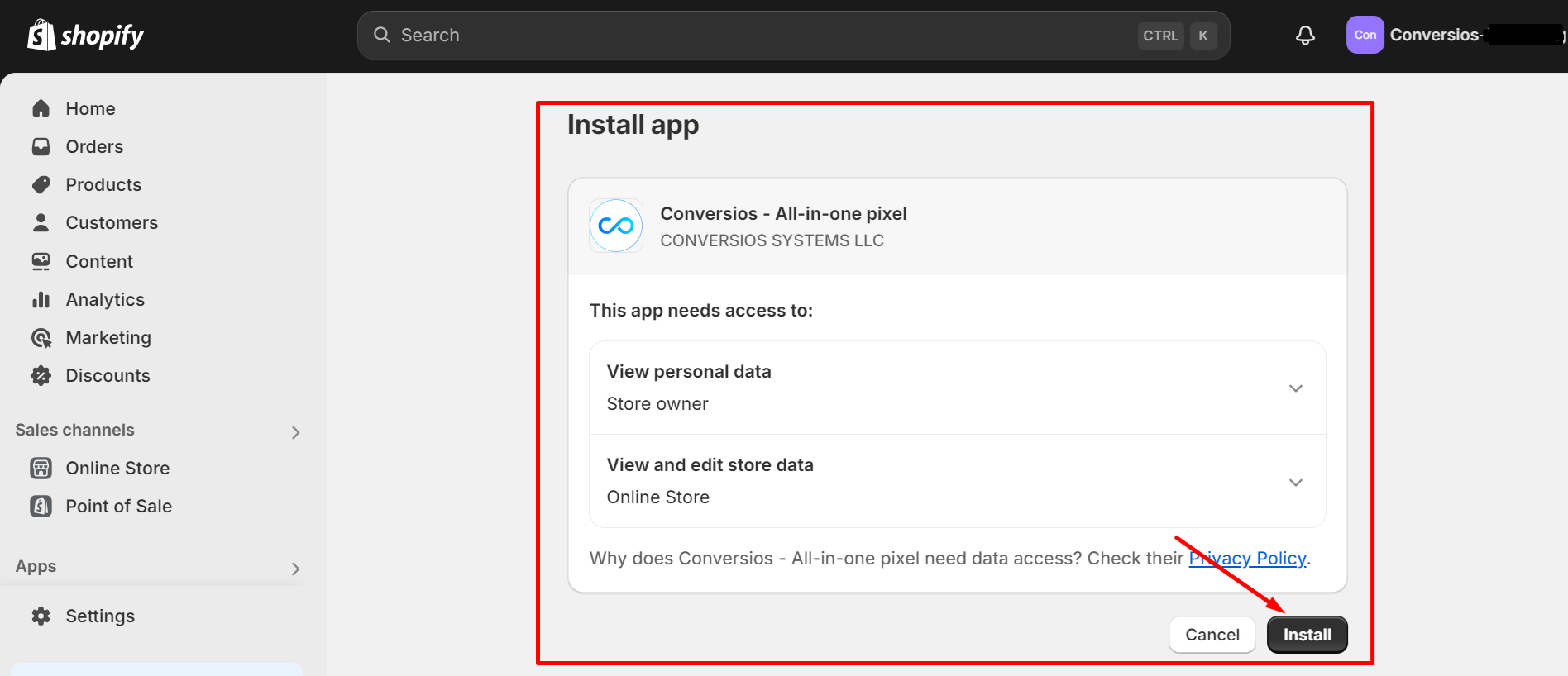Click the Settings gear icon
The image size is (1568, 676).
pos(41,616)
